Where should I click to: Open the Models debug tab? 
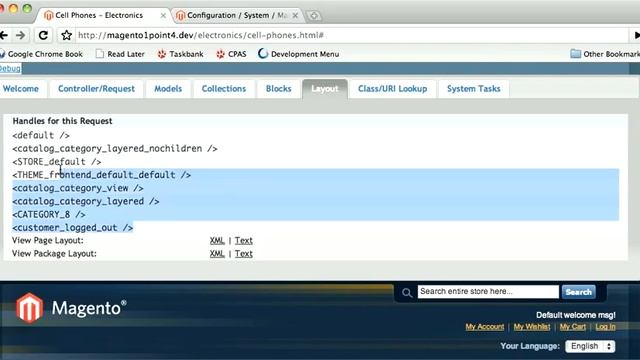(168, 89)
